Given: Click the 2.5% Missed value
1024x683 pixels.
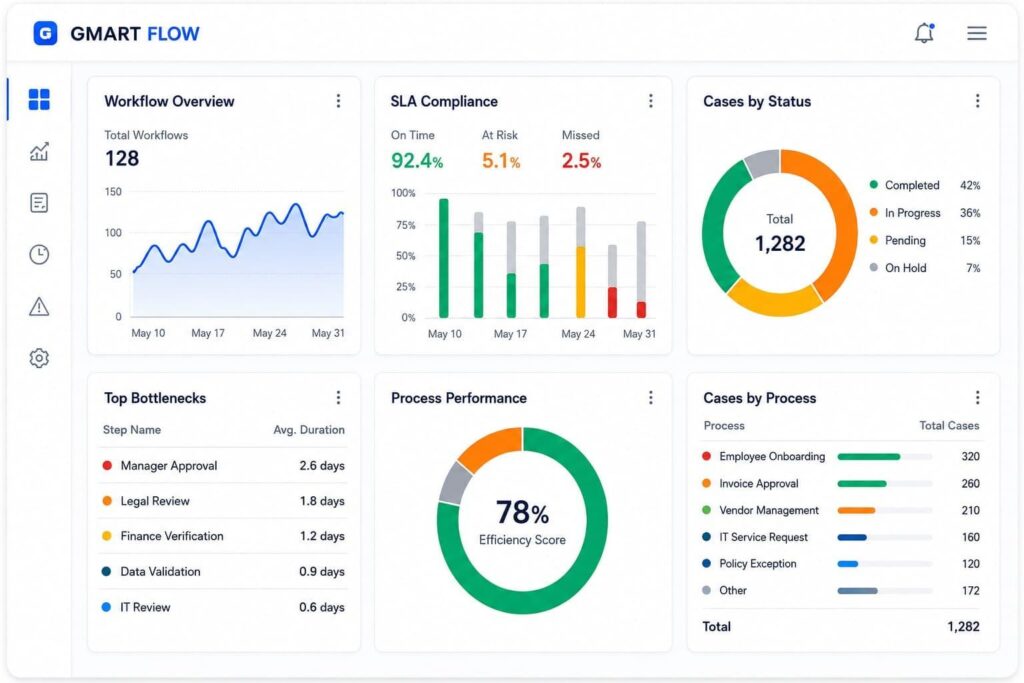Looking at the screenshot, I should pyautogui.click(x=581, y=161).
